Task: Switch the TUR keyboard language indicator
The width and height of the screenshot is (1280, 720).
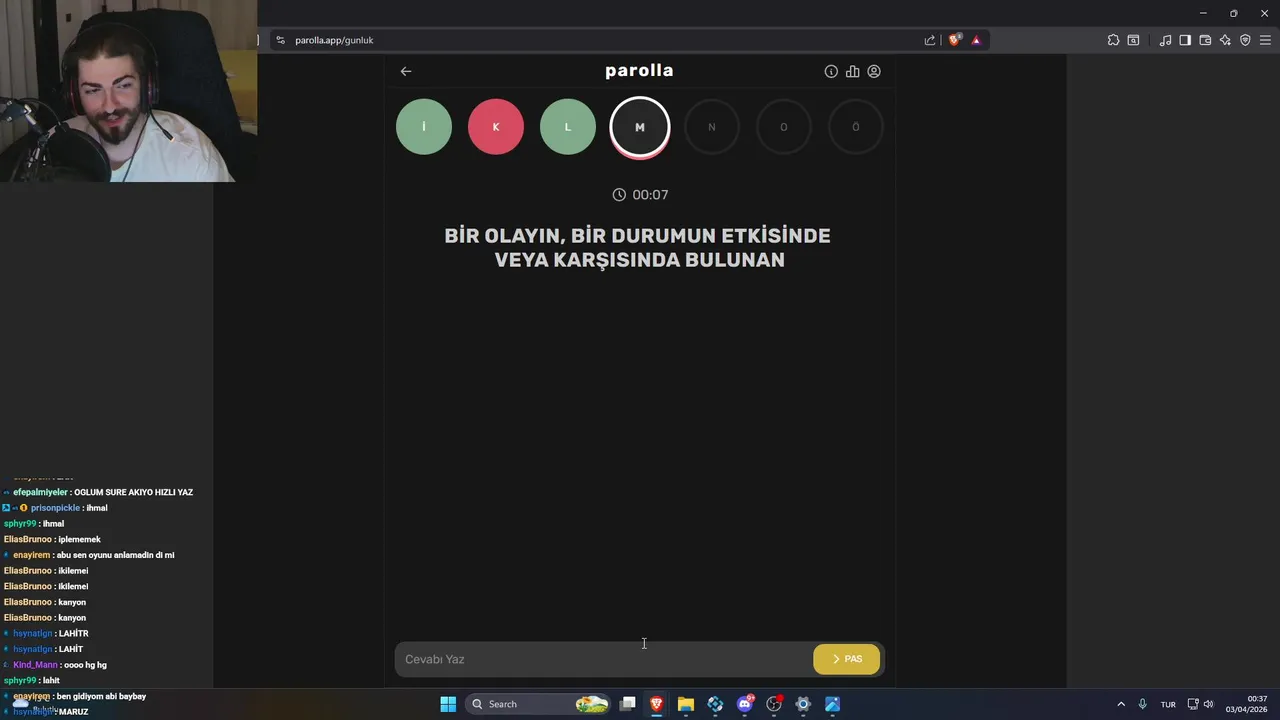Action: [x=1168, y=704]
